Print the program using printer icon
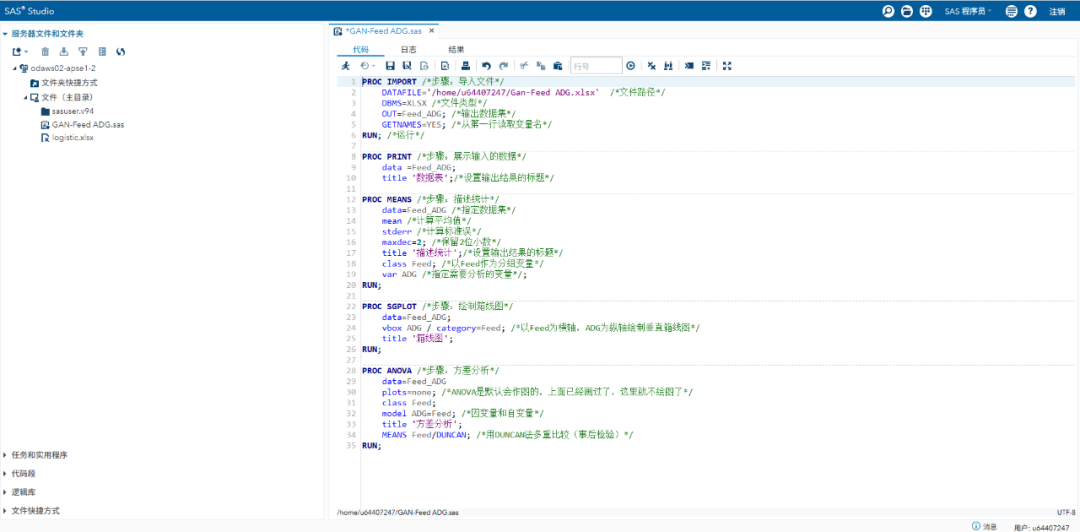This screenshot has height=532, width=1080. point(465,66)
